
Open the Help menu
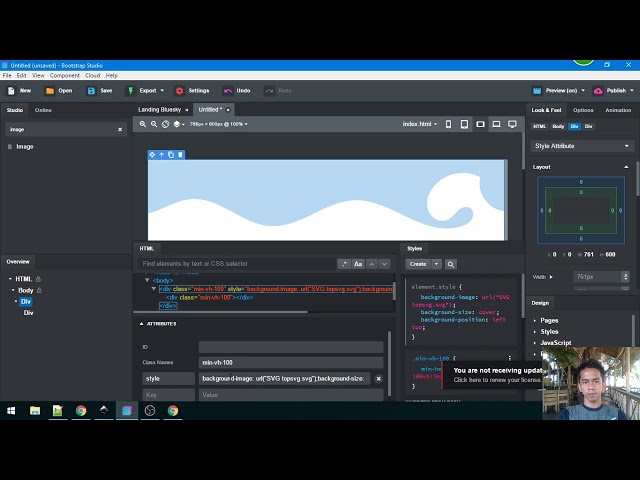point(112,76)
